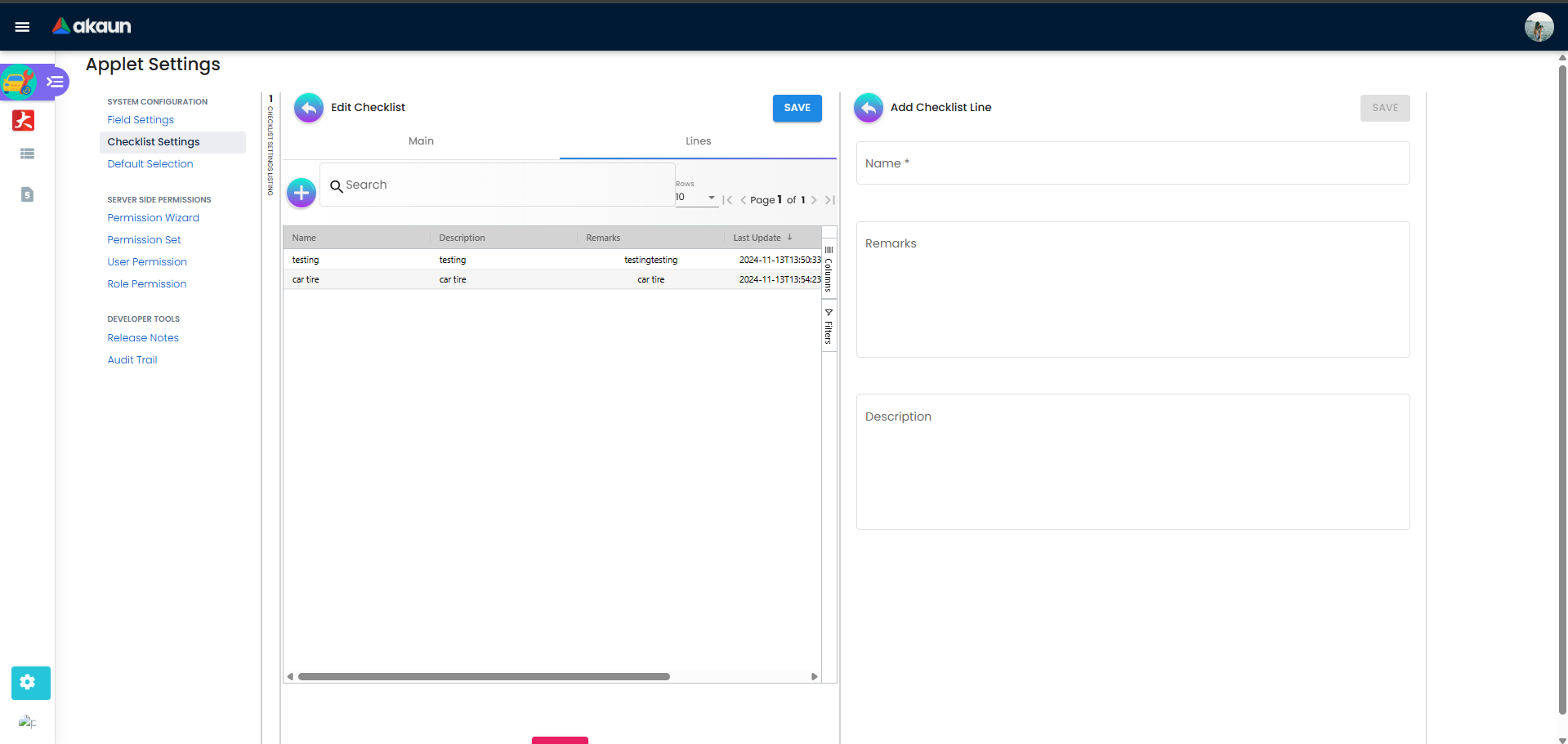Viewport: 1568px width, 744px height.
Task: Select Checklist Settings in sidebar
Action: [x=172, y=142]
